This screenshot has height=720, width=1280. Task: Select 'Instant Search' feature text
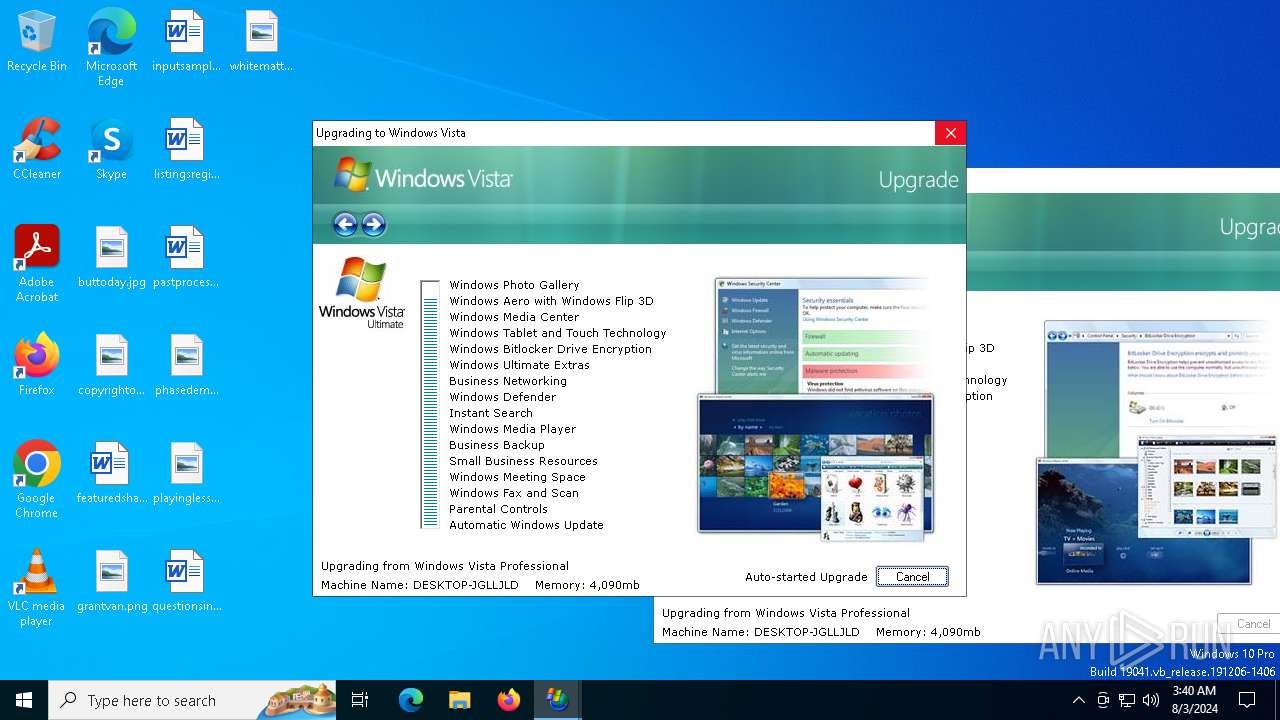pos(490,413)
